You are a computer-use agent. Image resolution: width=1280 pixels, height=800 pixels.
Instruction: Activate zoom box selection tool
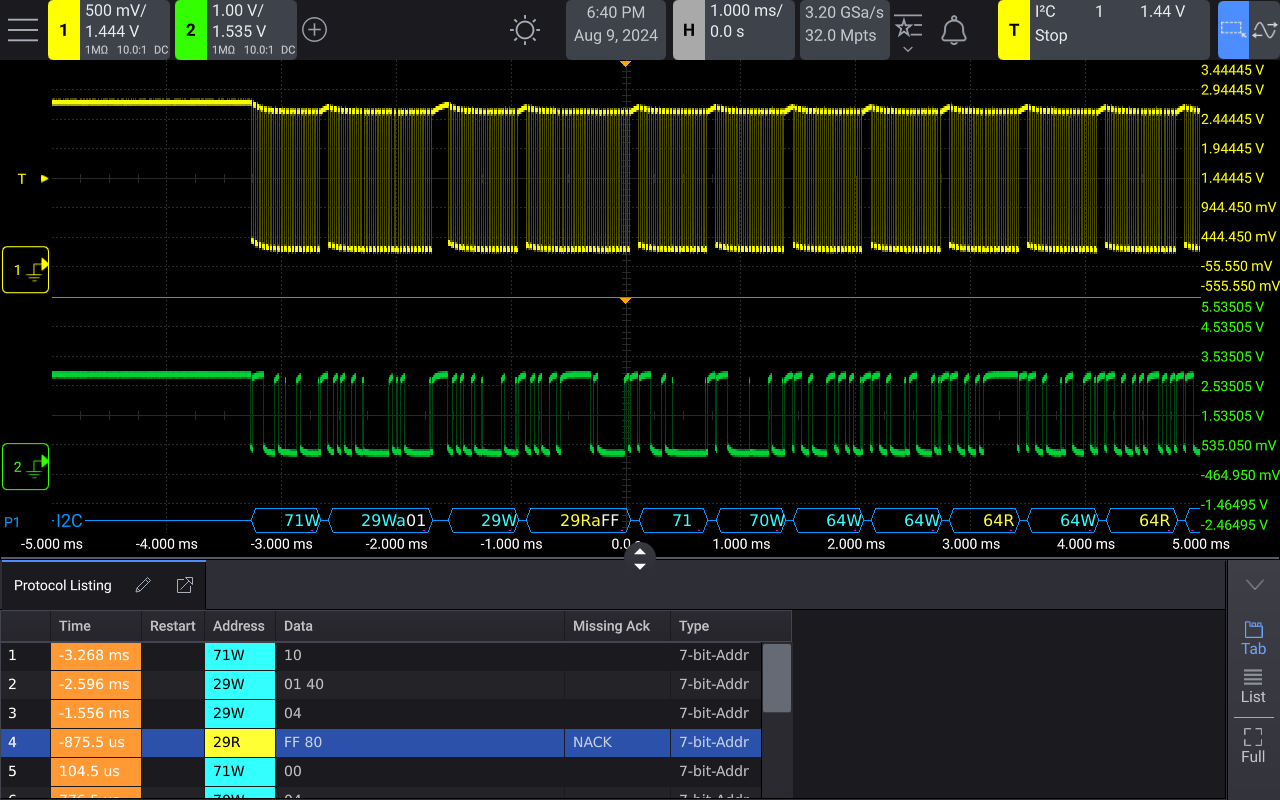pos(1233,30)
